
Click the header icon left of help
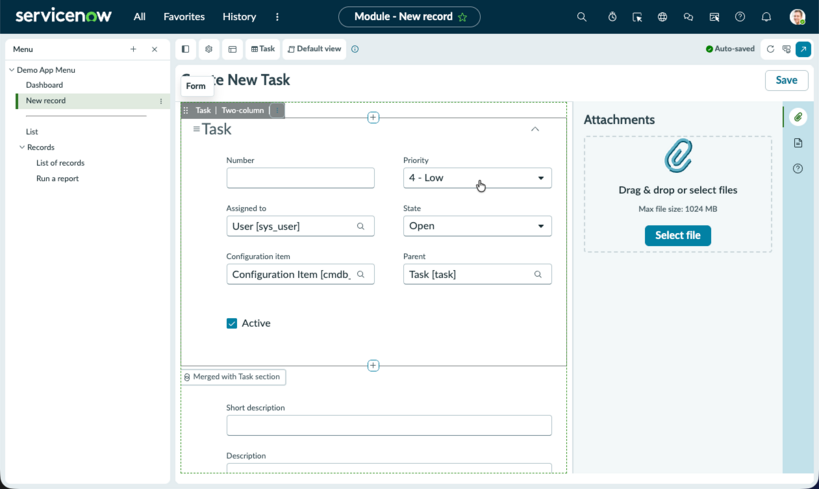(714, 17)
